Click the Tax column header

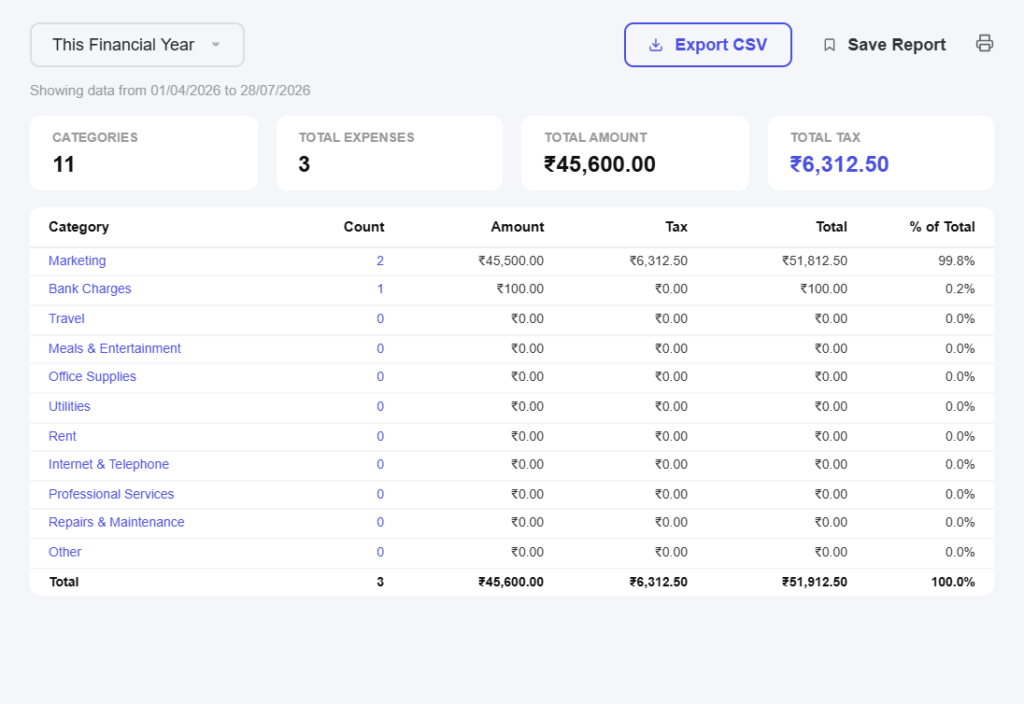676,227
